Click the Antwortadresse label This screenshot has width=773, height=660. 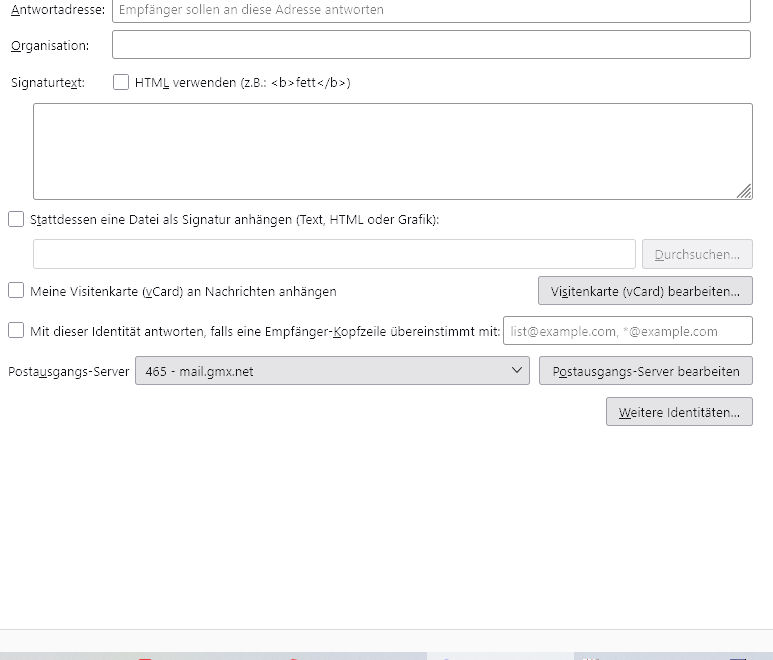[58, 10]
